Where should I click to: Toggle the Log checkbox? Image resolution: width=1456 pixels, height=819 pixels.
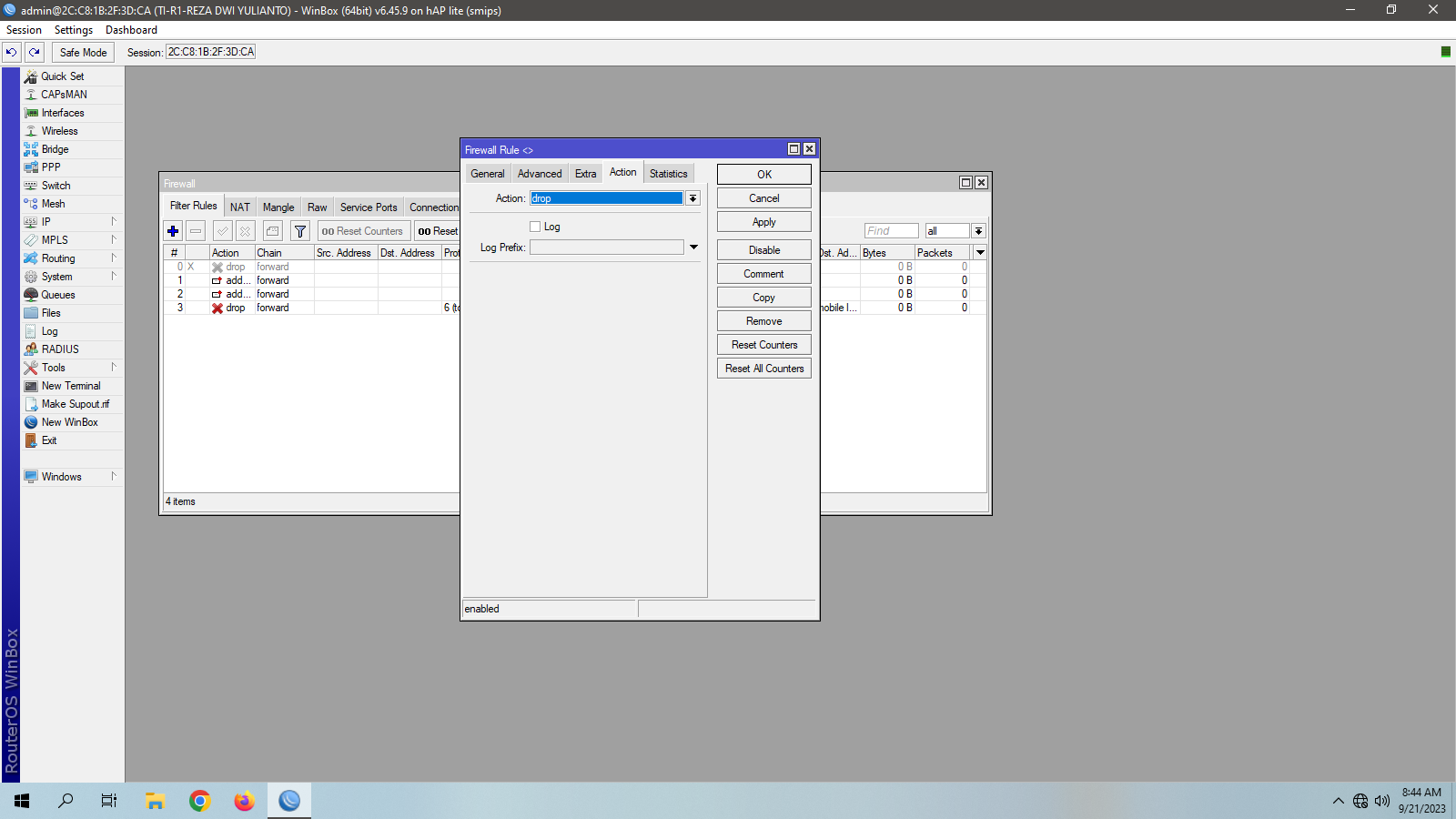tap(535, 227)
